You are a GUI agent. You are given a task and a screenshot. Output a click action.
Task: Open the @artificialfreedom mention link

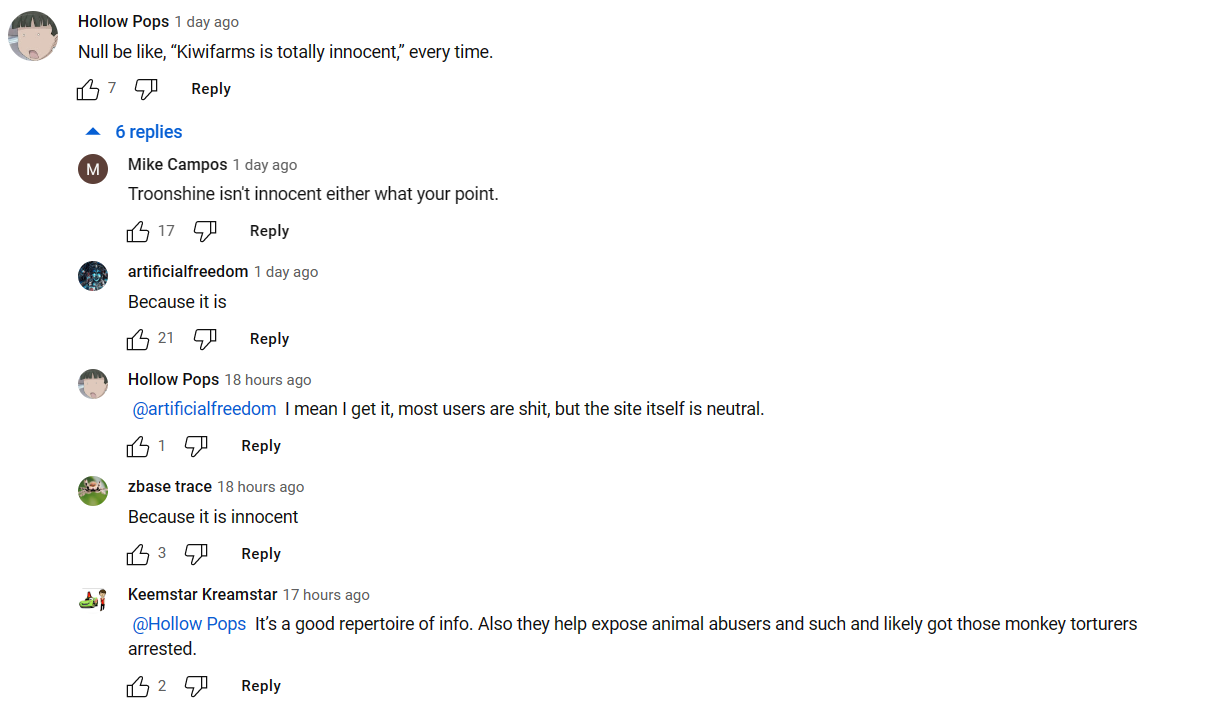(x=204, y=409)
